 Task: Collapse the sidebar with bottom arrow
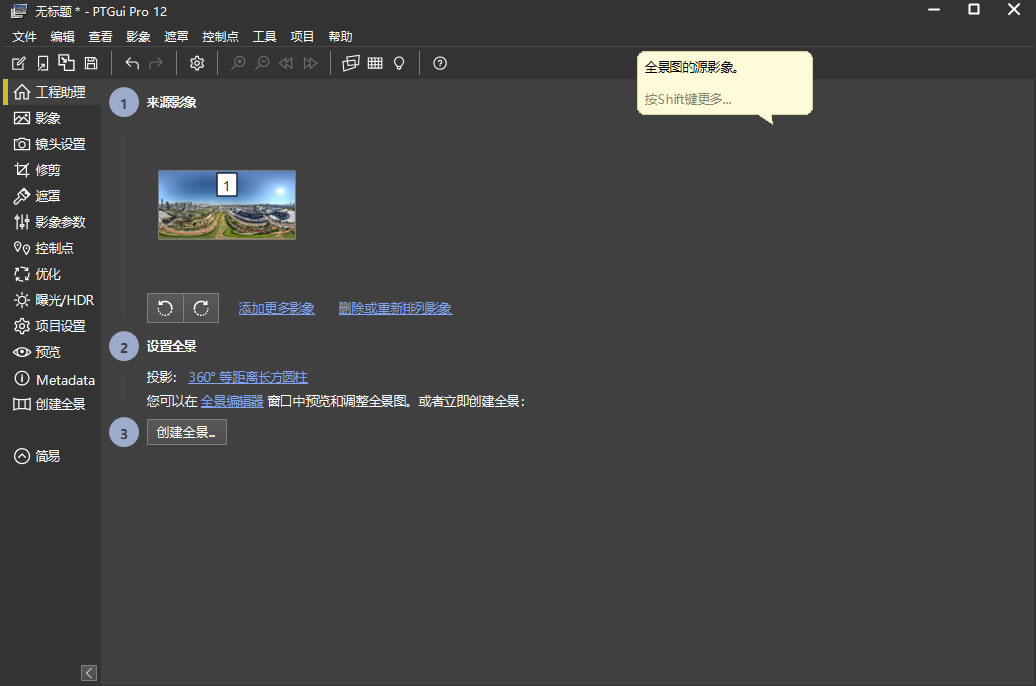pos(89,673)
